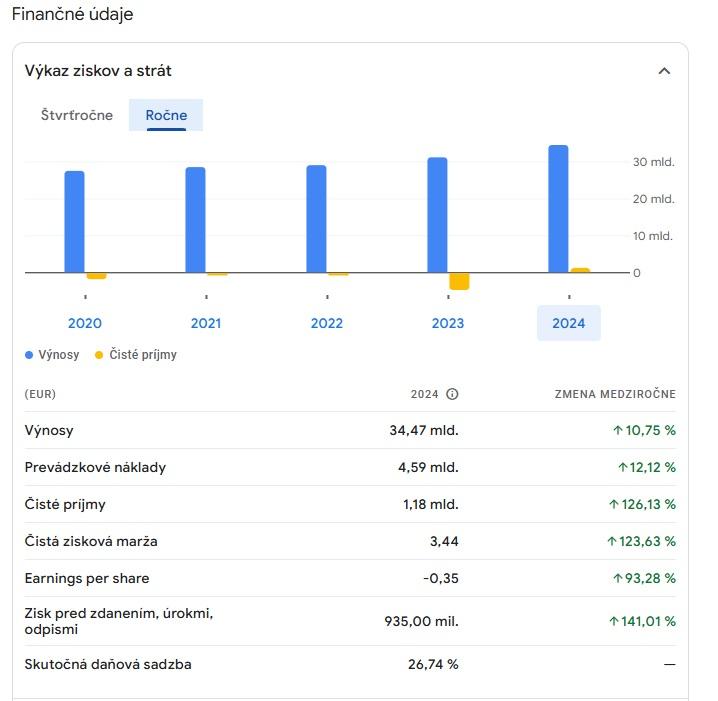Screen dimensions: 718x701
Task: Click the green up arrow beside 141,01 %
Action: [612, 621]
